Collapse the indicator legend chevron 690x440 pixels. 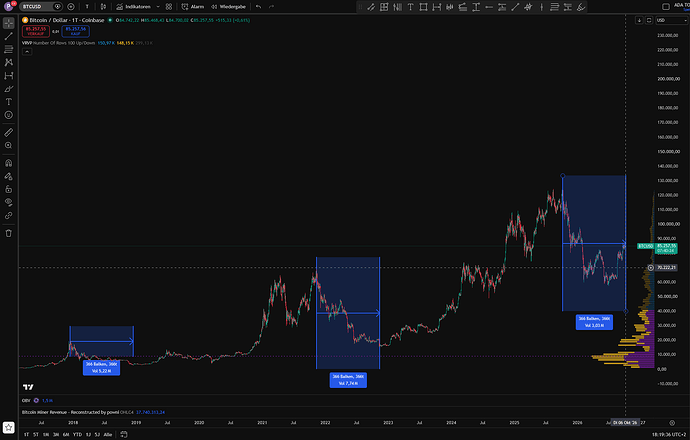[x=27, y=51]
